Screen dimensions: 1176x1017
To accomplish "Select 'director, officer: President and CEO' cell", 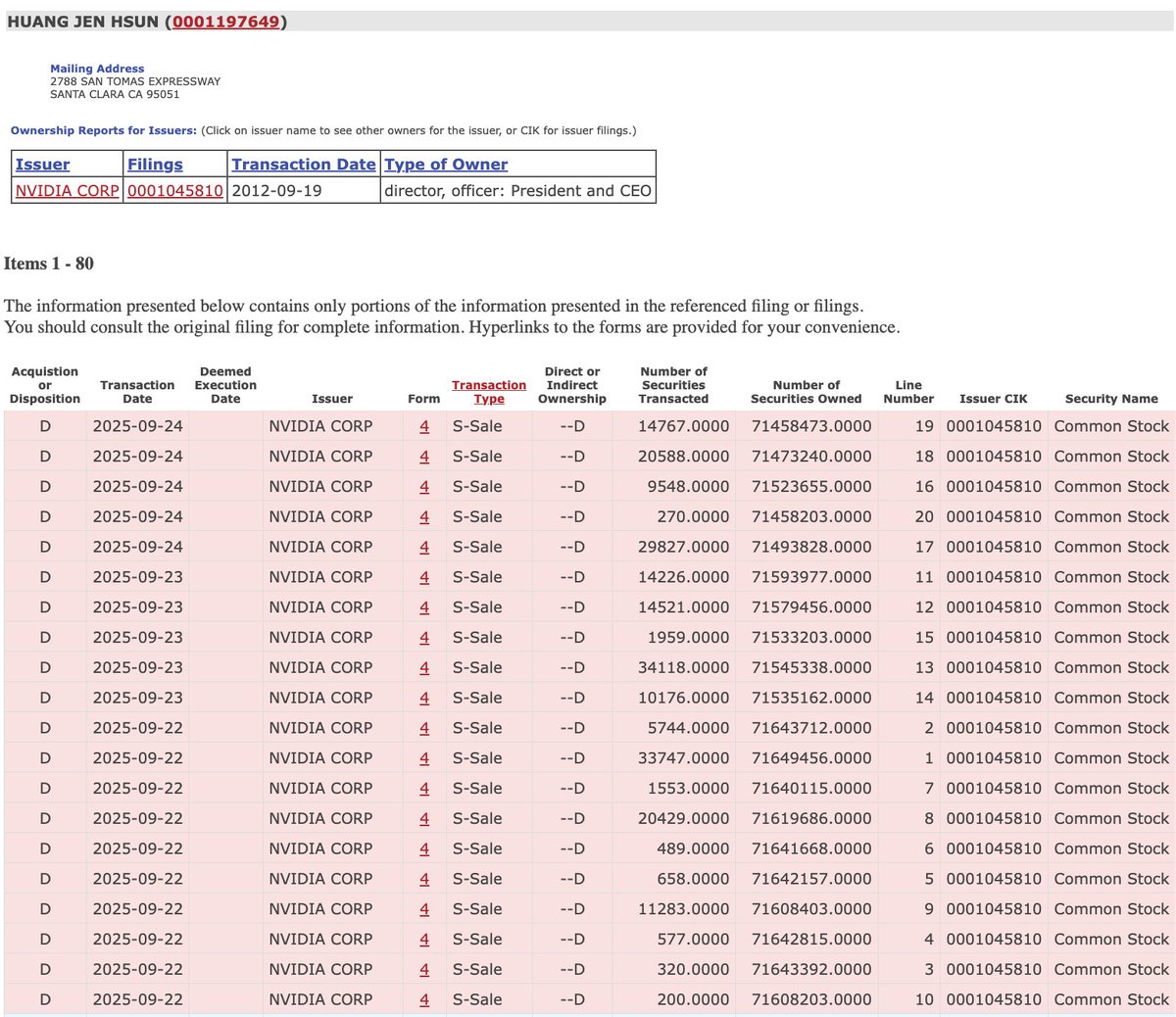I will 517,191.
